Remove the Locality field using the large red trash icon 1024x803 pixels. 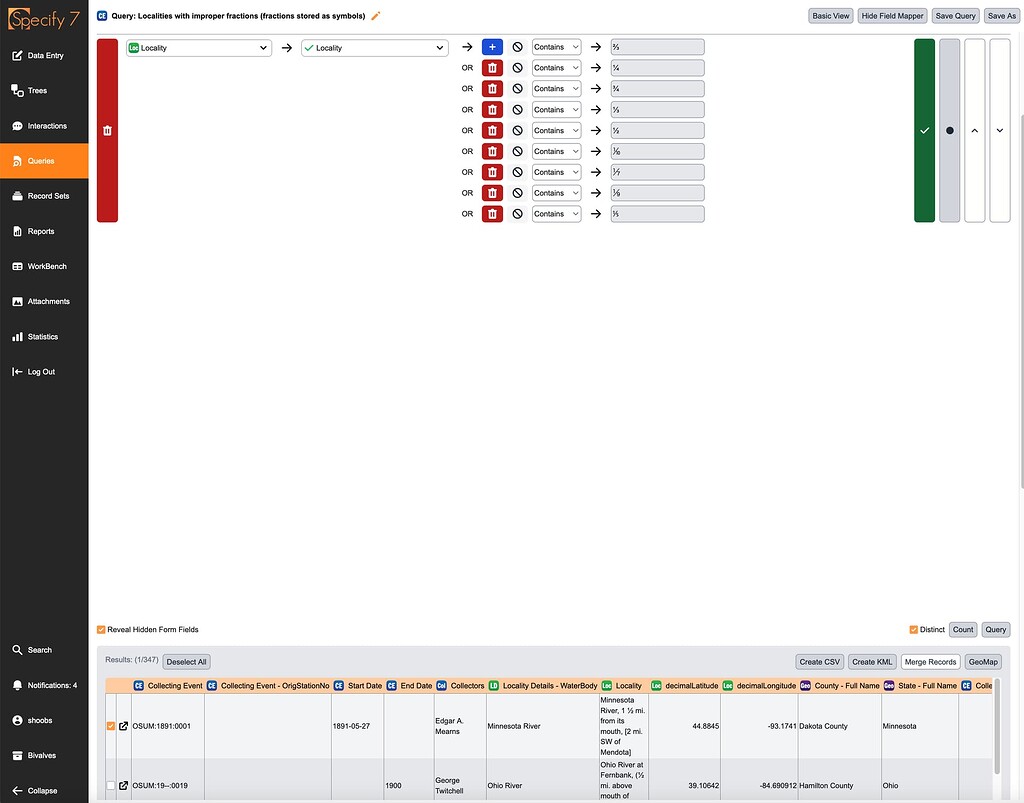(x=107, y=130)
